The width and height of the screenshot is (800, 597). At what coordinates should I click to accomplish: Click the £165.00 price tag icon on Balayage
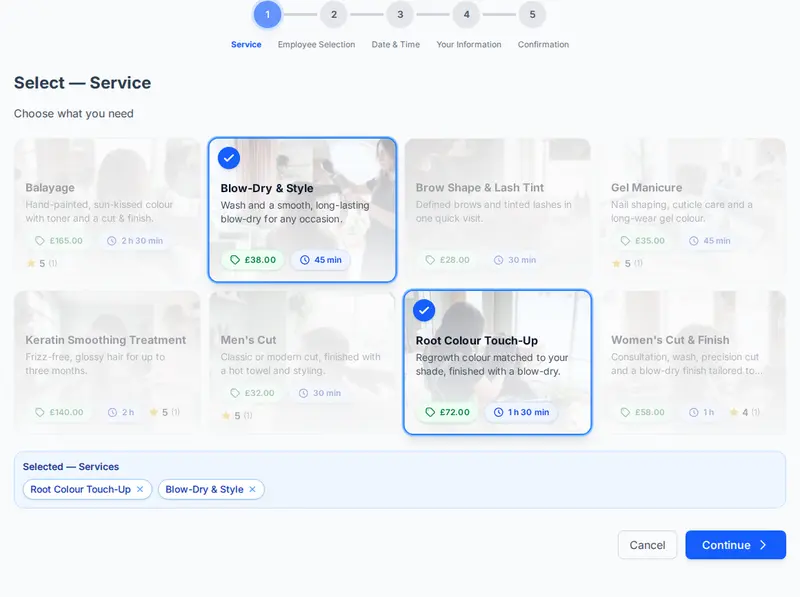[x=40, y=240]
